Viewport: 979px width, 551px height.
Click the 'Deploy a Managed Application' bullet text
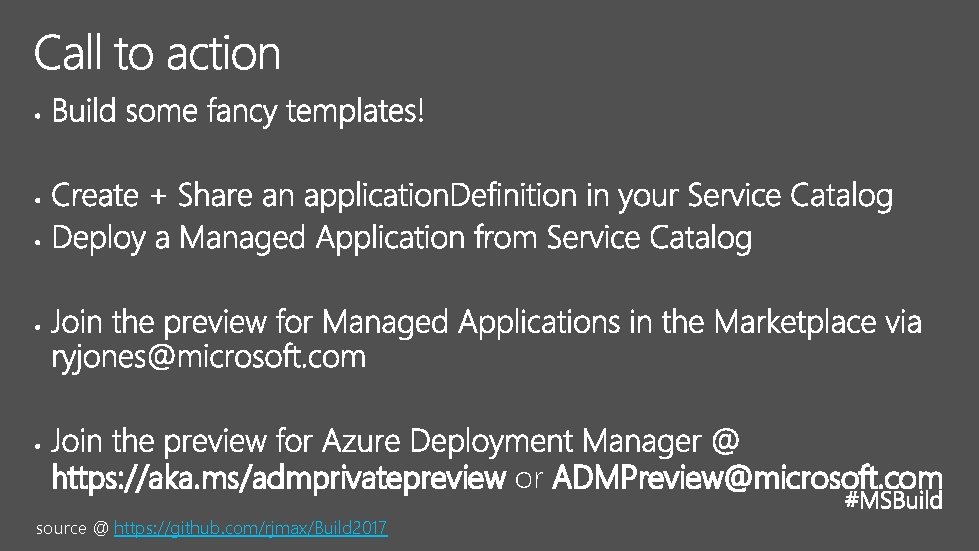pos(402,238)
